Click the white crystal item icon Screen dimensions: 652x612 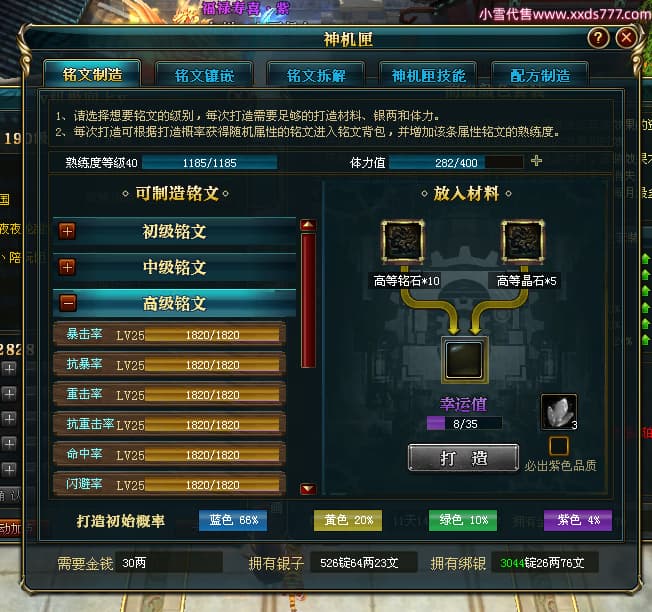click(x=558, y=412)
